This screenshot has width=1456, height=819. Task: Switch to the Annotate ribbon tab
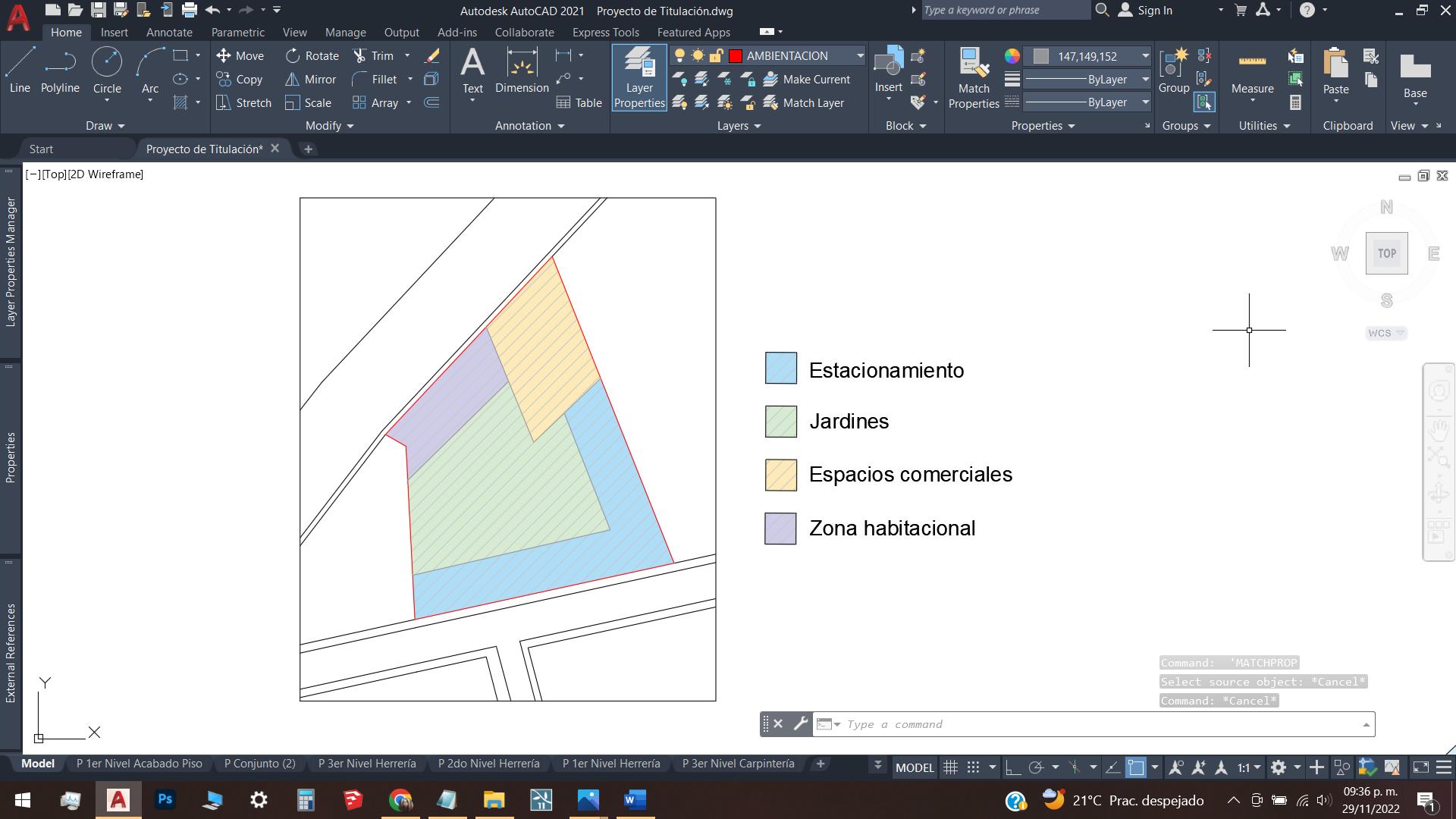pos(169,33)
